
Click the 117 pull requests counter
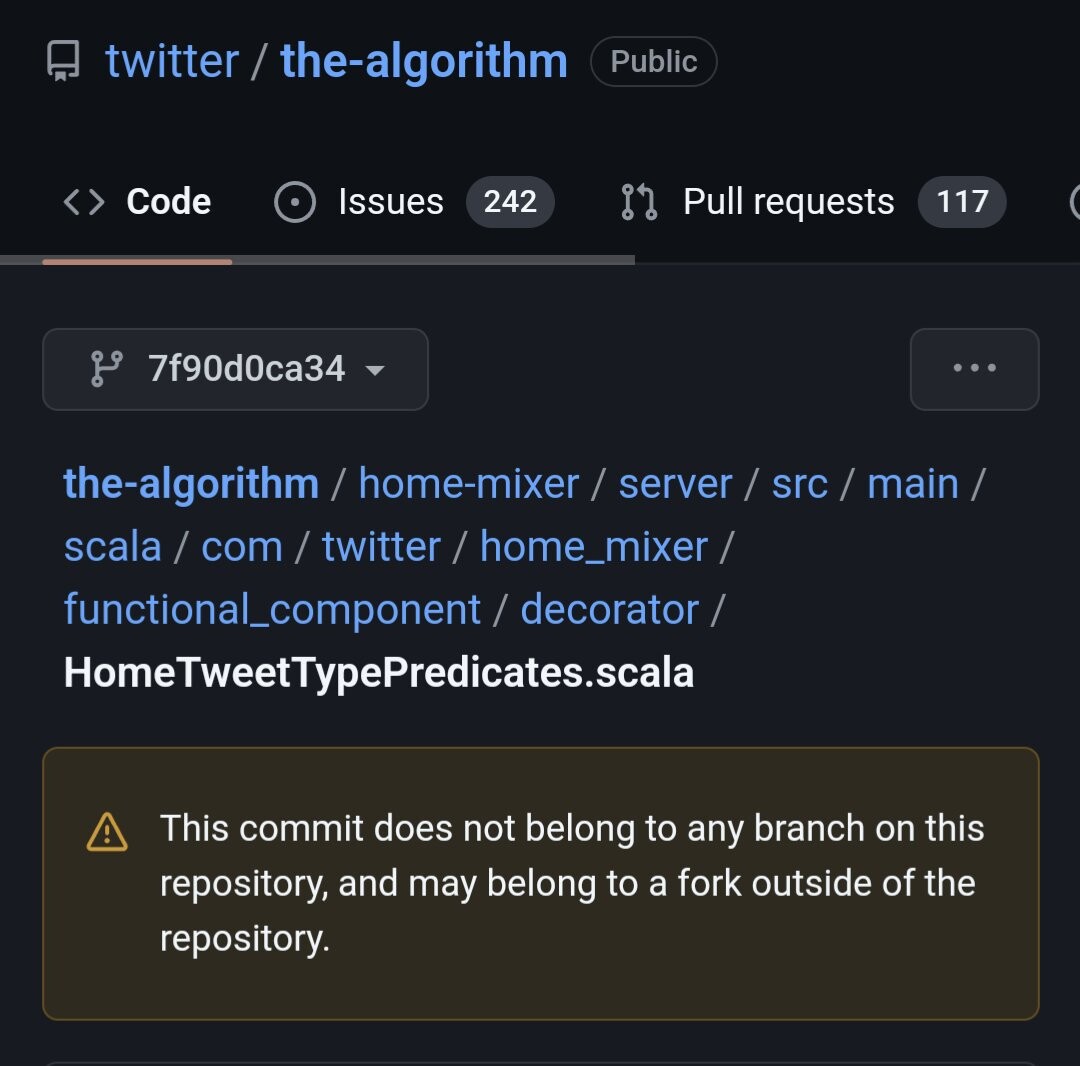coord(962,202)
